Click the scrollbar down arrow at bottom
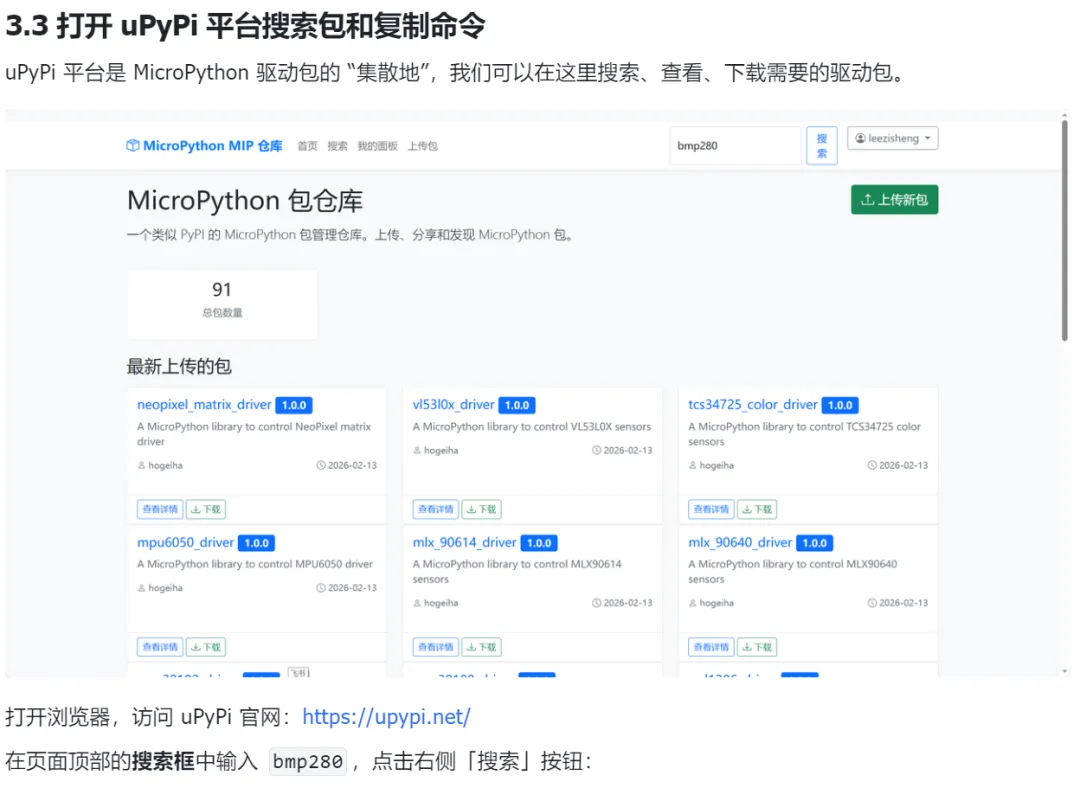The width and height of the screenshot is (1080, 788). 1065,671
